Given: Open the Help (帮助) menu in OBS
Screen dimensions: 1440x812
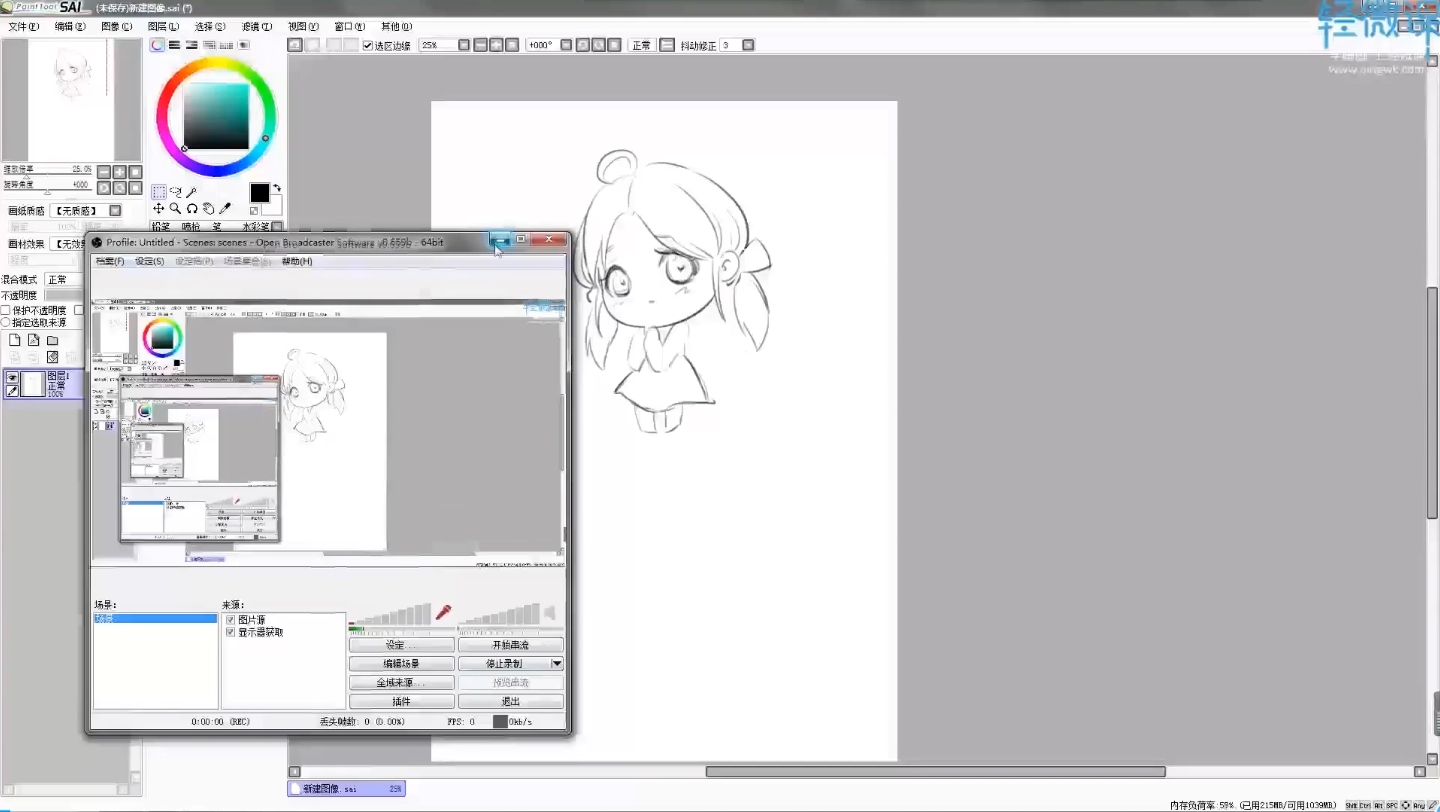Looking at the screenshot, I should [x=297, y=261].
